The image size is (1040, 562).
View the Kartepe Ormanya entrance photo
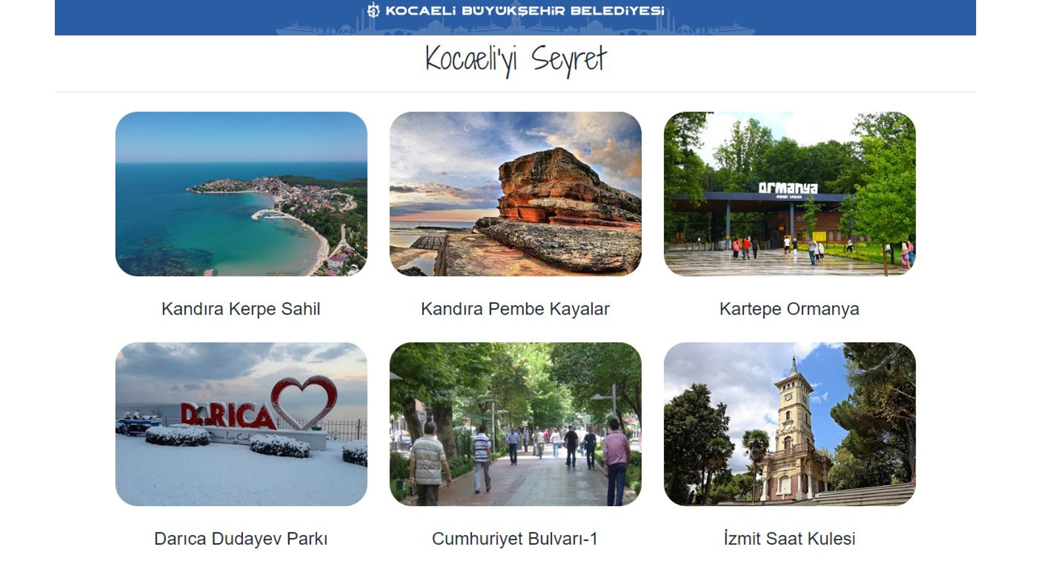(789, 194)
